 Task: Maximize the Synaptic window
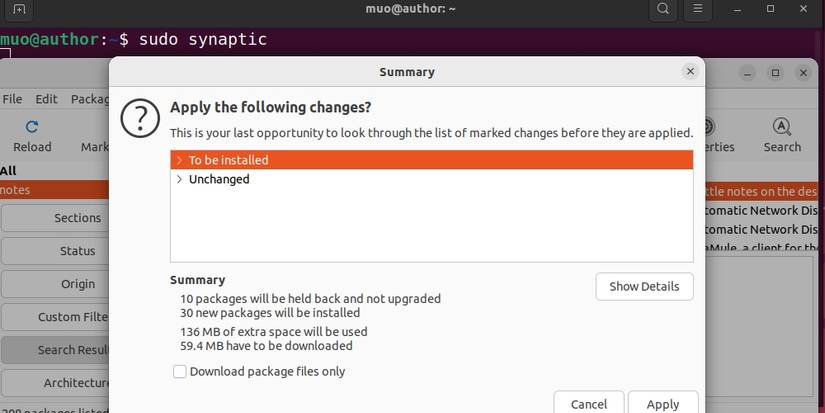[x=775, y=73]
